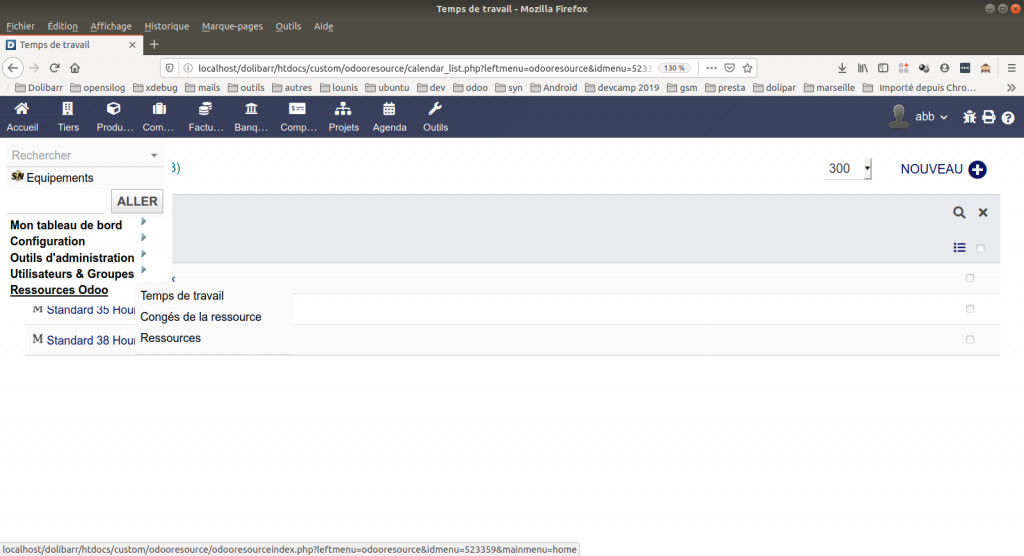Click the ALLER button
The image size is (1024, 556).
pos(137,201)
